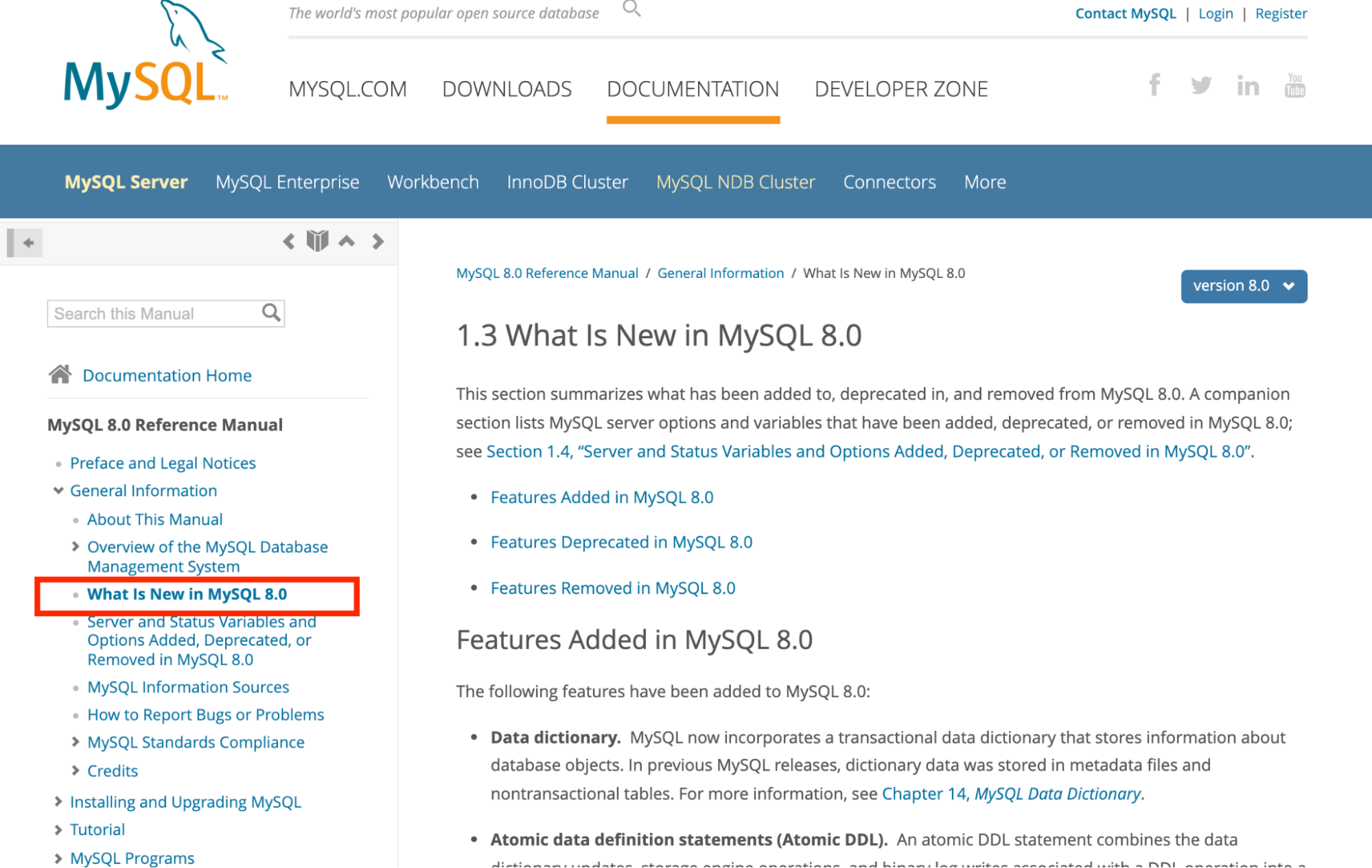Screen dimensions: 1372x868
Task: Follow the Section 1.4 Server and Status Variables link
Action: point(868,451)
